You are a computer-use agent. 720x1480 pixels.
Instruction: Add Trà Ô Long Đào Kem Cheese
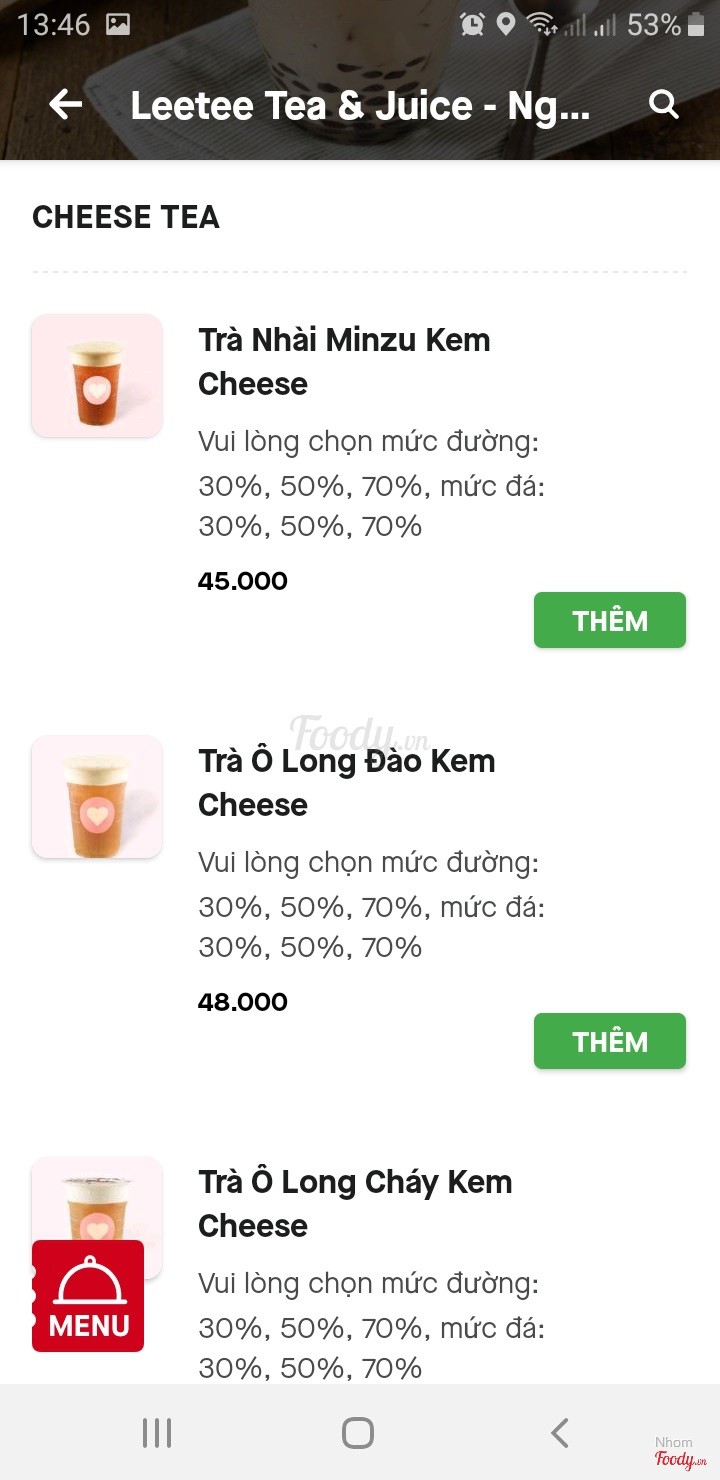tap(609, 1041)
